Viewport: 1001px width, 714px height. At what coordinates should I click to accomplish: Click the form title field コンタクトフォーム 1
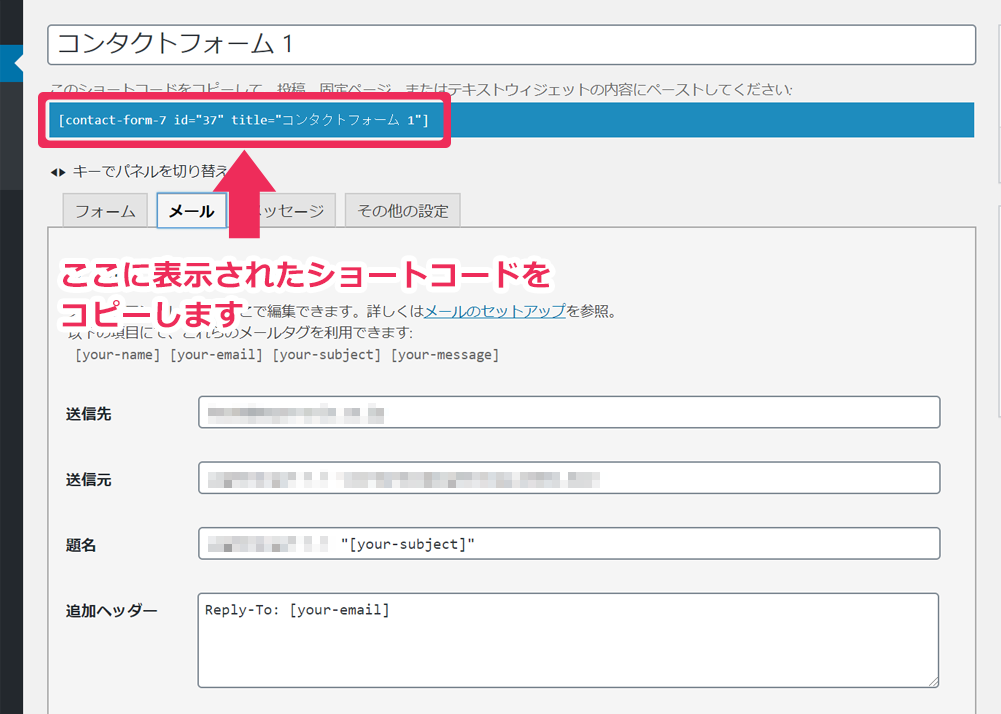510,45
